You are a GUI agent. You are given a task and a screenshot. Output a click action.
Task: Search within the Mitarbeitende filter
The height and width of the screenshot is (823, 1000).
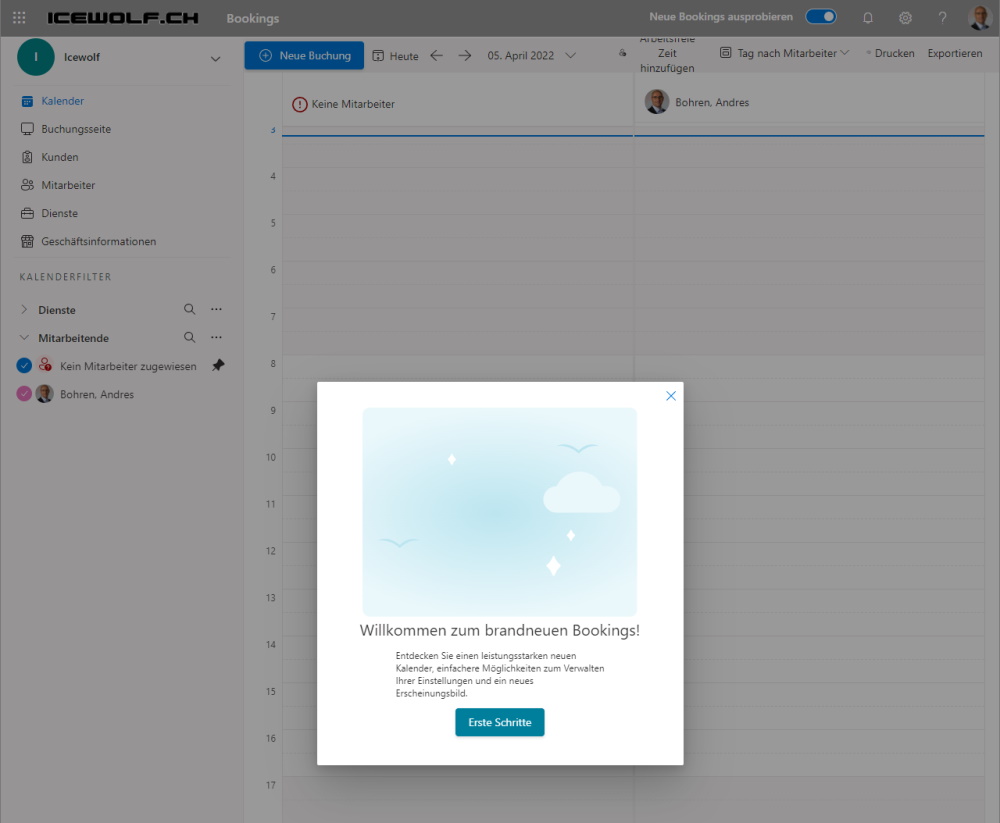click(189, 337)
